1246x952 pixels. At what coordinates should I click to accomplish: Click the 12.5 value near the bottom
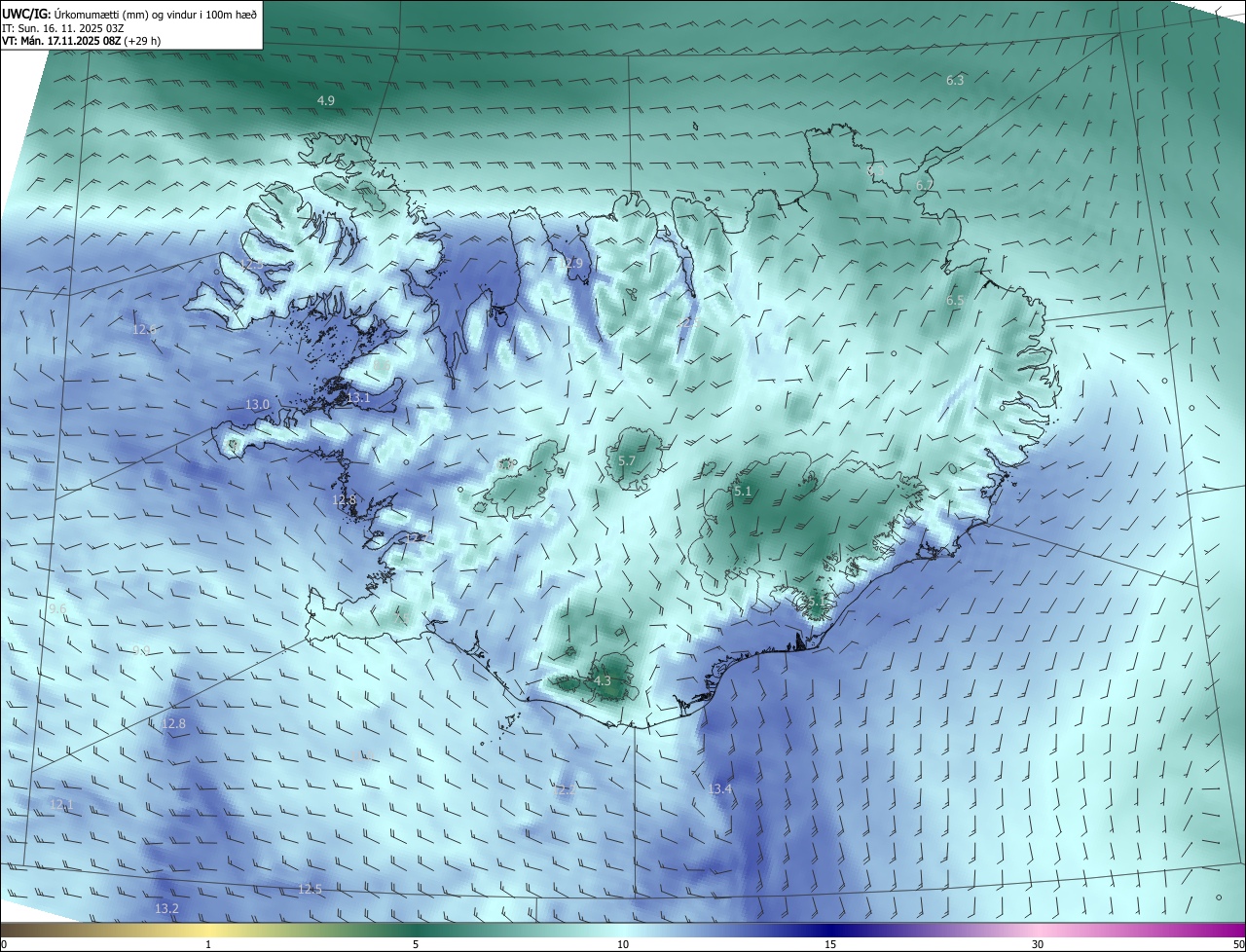(310, 889)
